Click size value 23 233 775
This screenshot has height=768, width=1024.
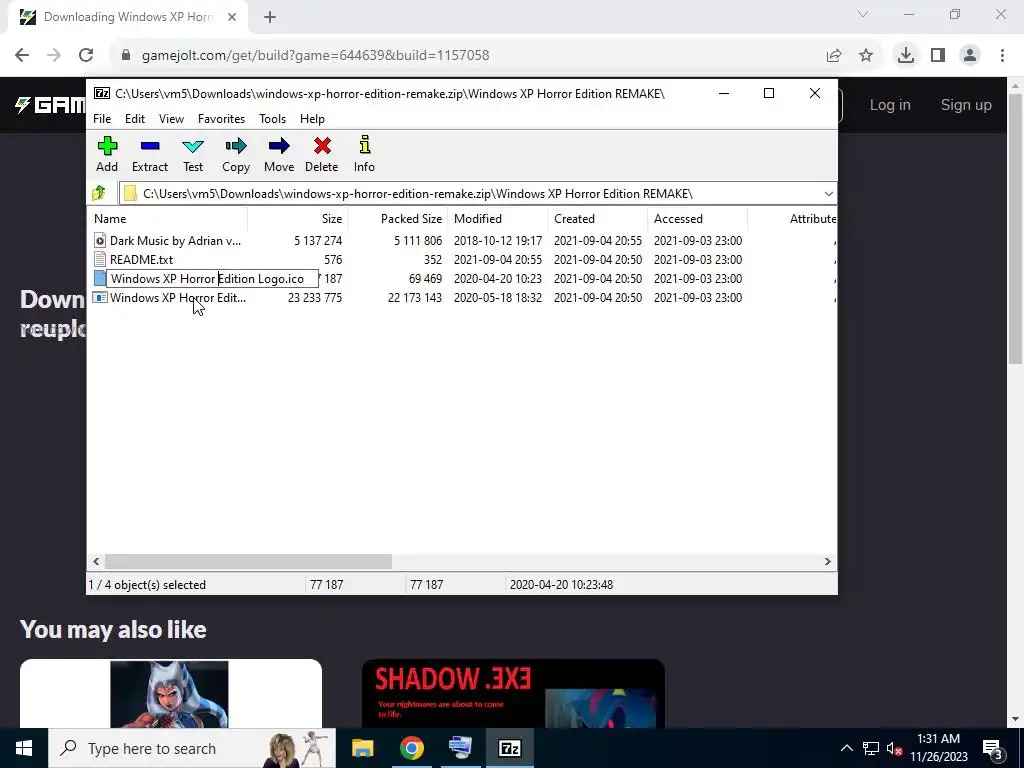click(315, 297)
